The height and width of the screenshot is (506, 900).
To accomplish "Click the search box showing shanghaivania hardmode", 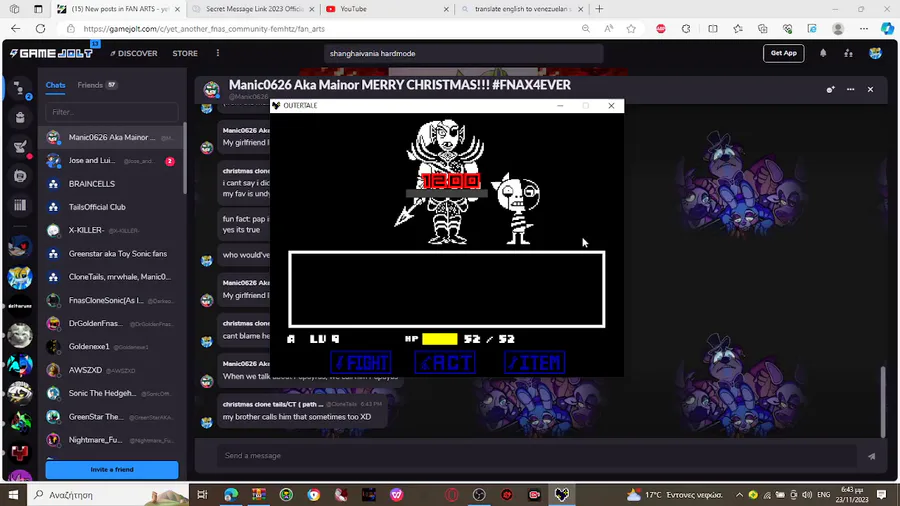I will [464, 53].
